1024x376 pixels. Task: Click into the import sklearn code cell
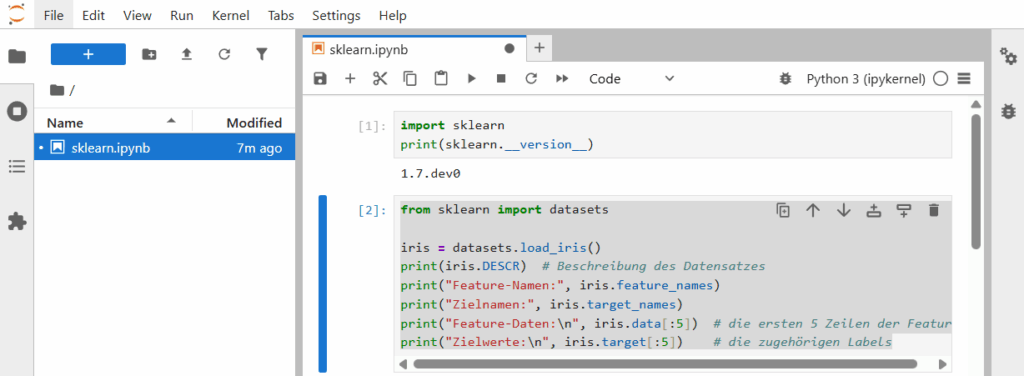pyautogui.click(x=672, y=134)
